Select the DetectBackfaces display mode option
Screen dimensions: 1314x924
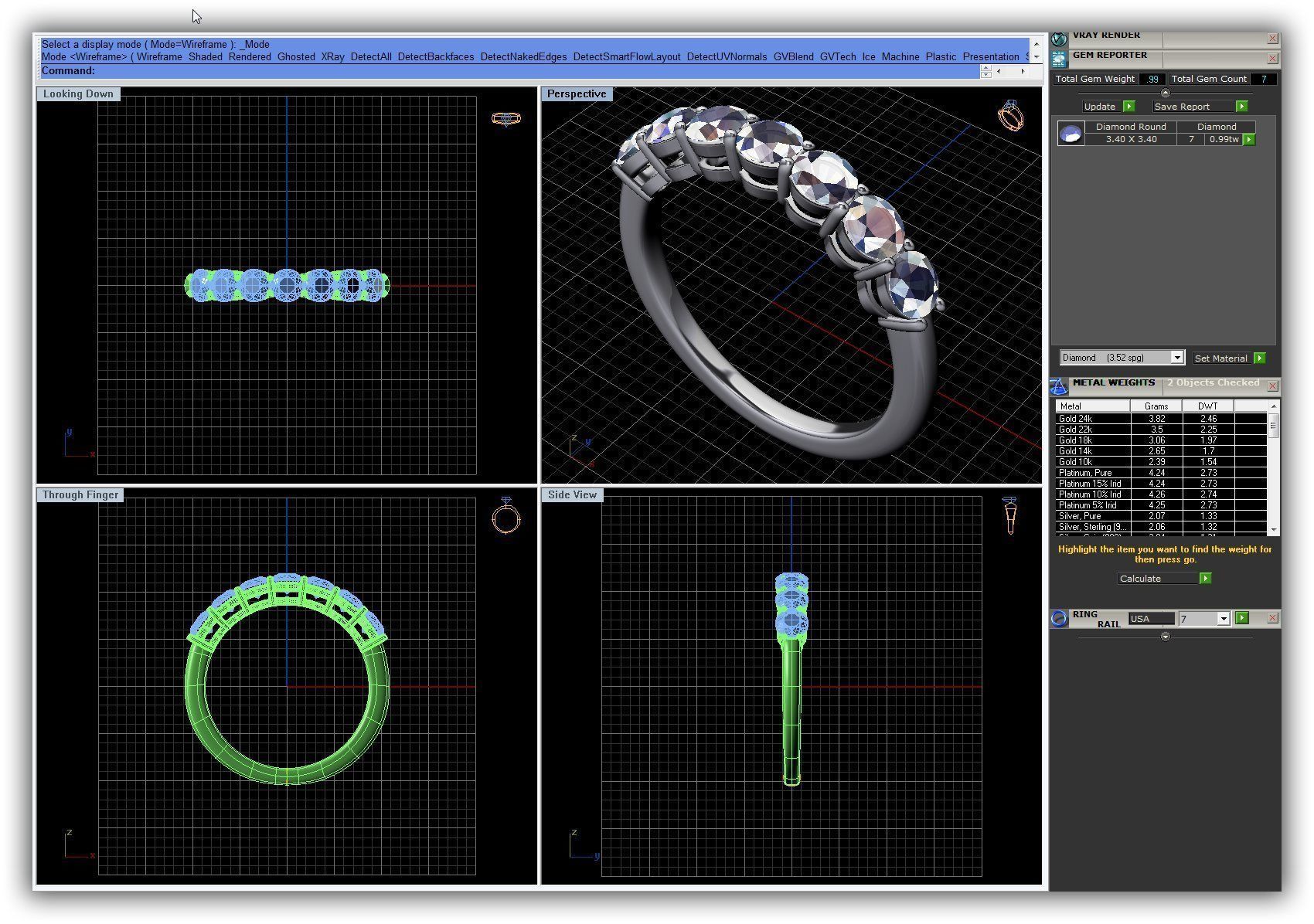click(x=436, y=56)
